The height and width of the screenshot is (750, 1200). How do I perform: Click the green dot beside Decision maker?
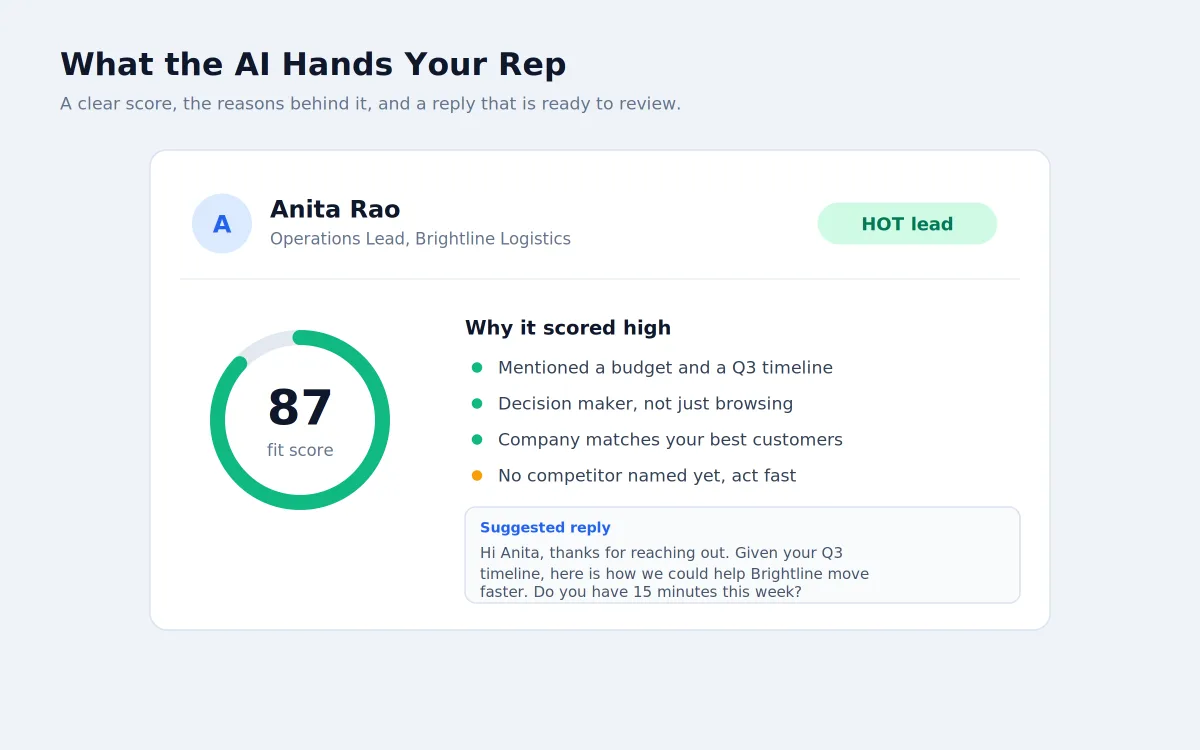pos(477,404)
